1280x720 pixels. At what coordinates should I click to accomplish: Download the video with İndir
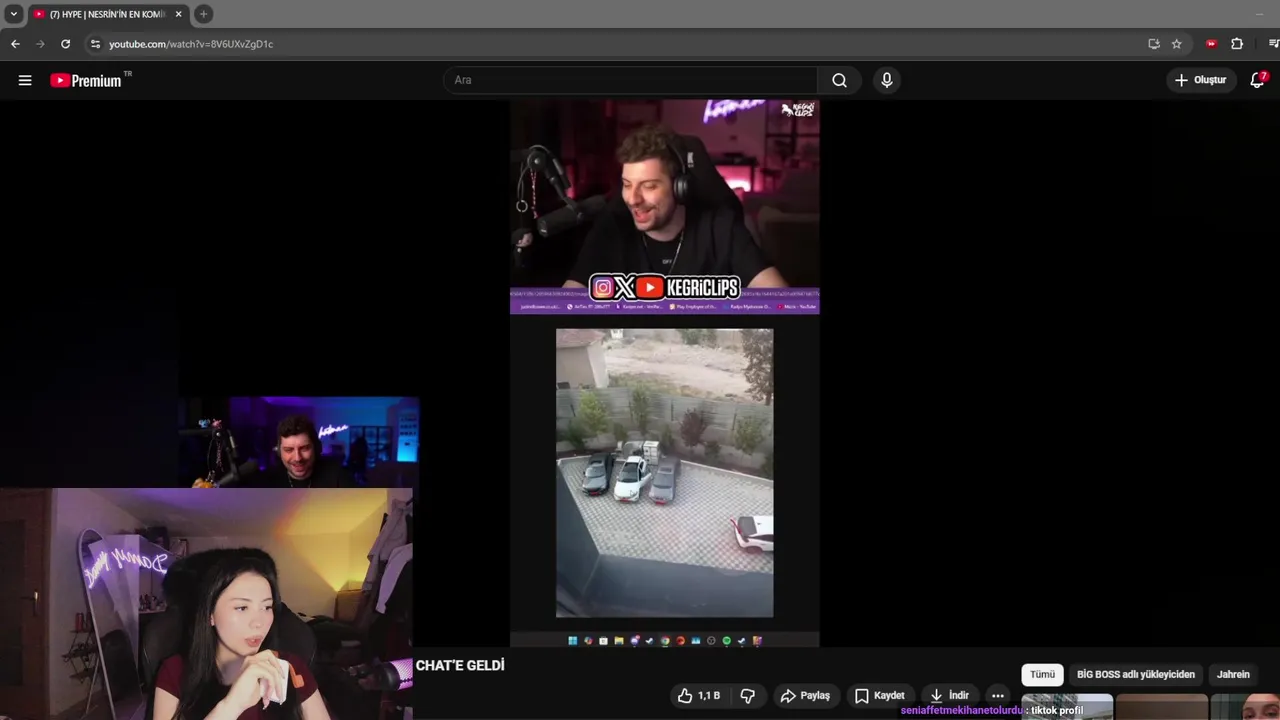[x=948, y=695]
